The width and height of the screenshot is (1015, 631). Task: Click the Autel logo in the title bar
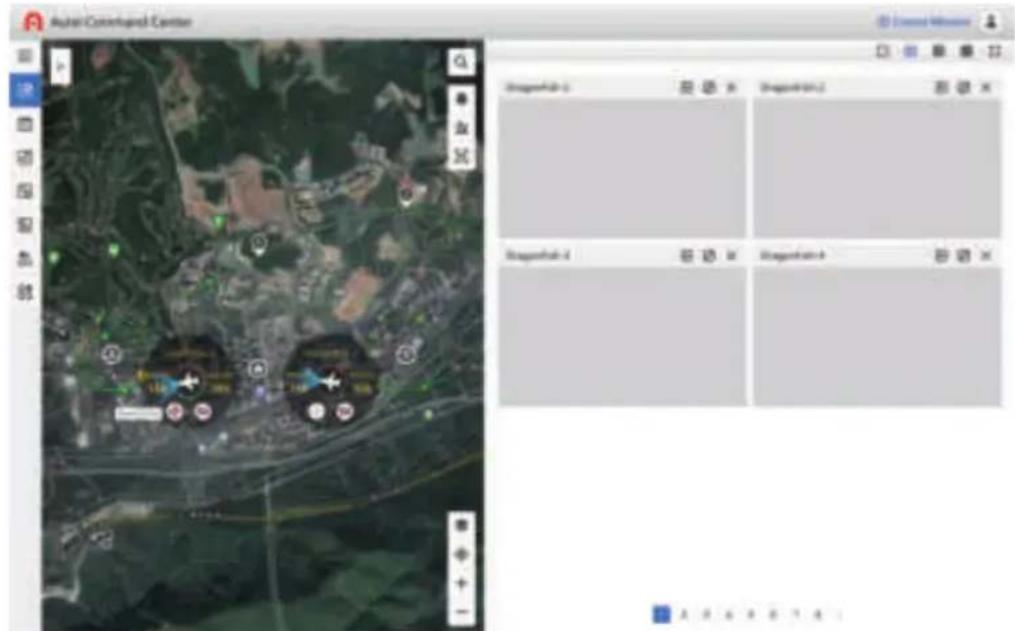[32, 21]
